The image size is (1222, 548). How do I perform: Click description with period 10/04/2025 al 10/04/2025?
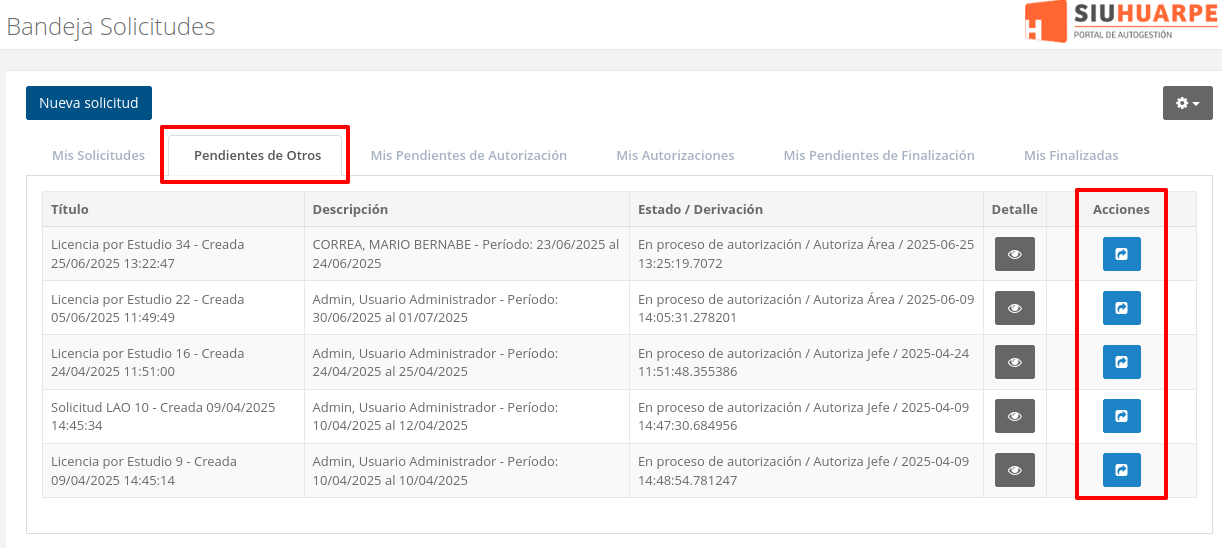pyautogui.click(x=467, y=470)
